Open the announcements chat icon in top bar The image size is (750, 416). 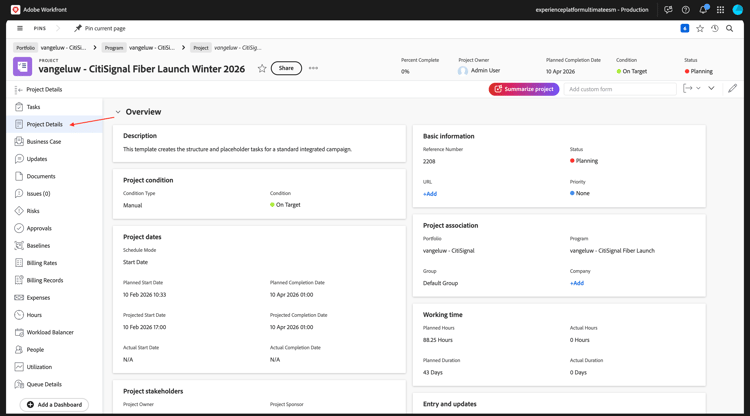coord(668,10)
